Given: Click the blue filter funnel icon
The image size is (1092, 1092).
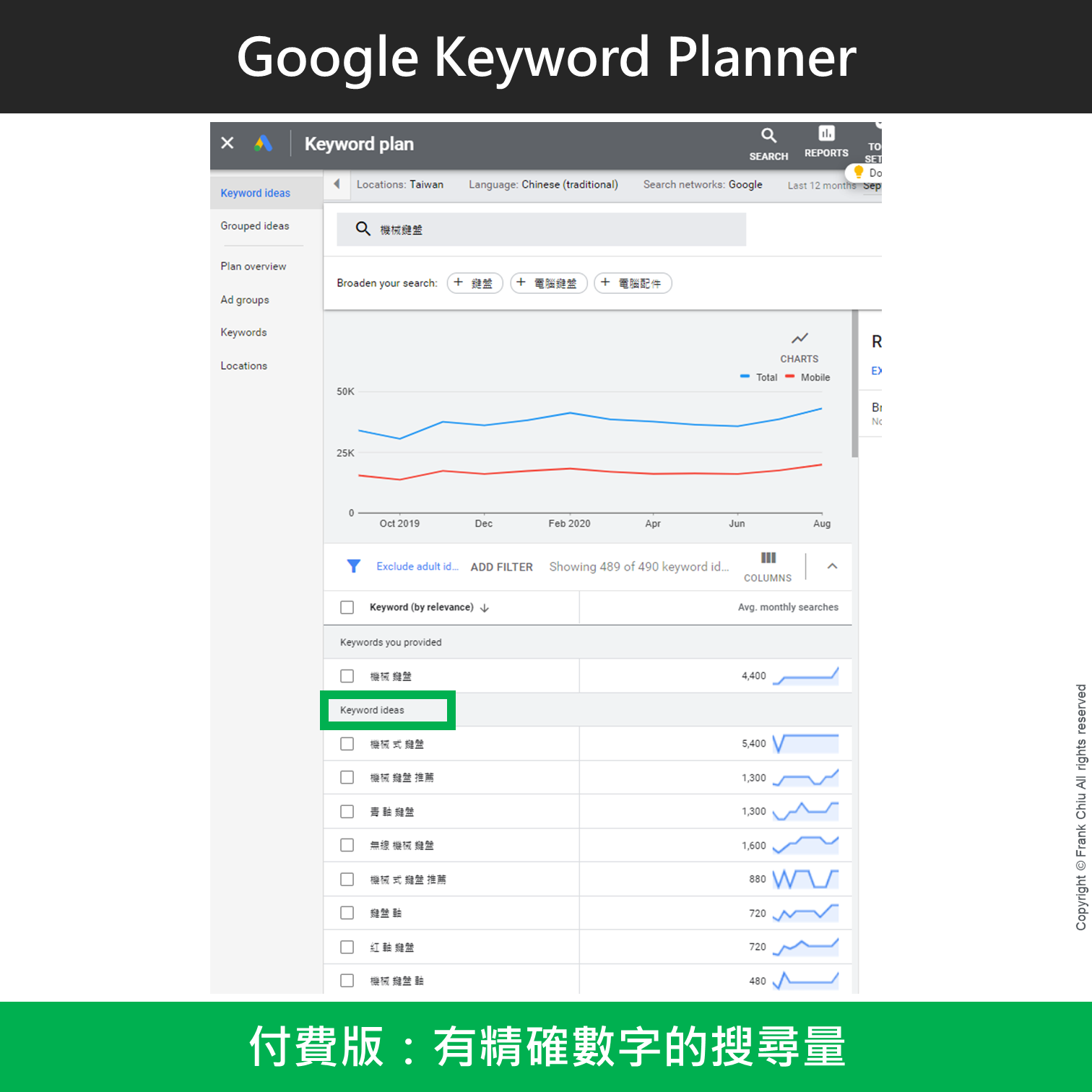Looking at the screenshot, I should point(353,566).
